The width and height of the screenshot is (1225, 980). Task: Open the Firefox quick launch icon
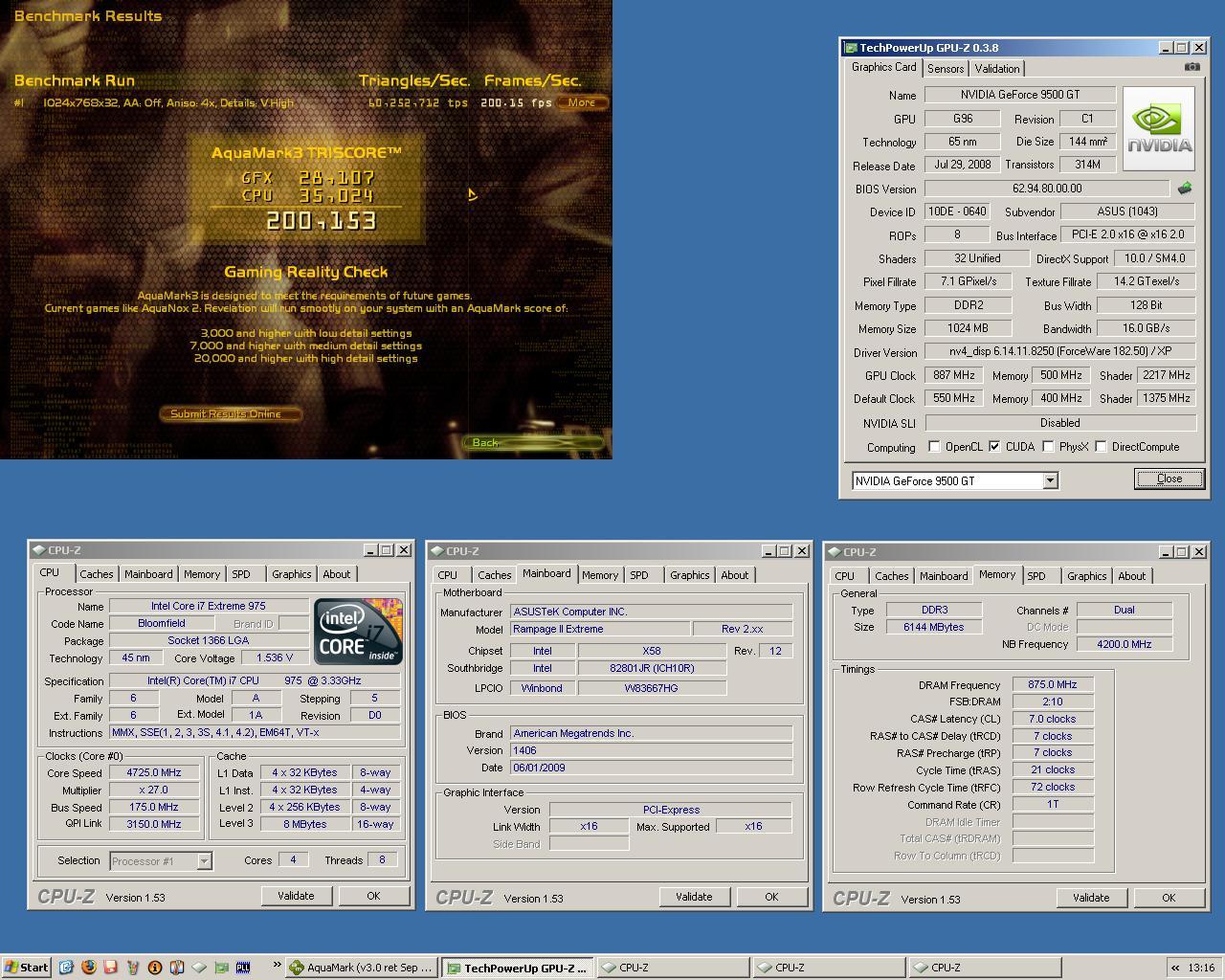(89, 968)
